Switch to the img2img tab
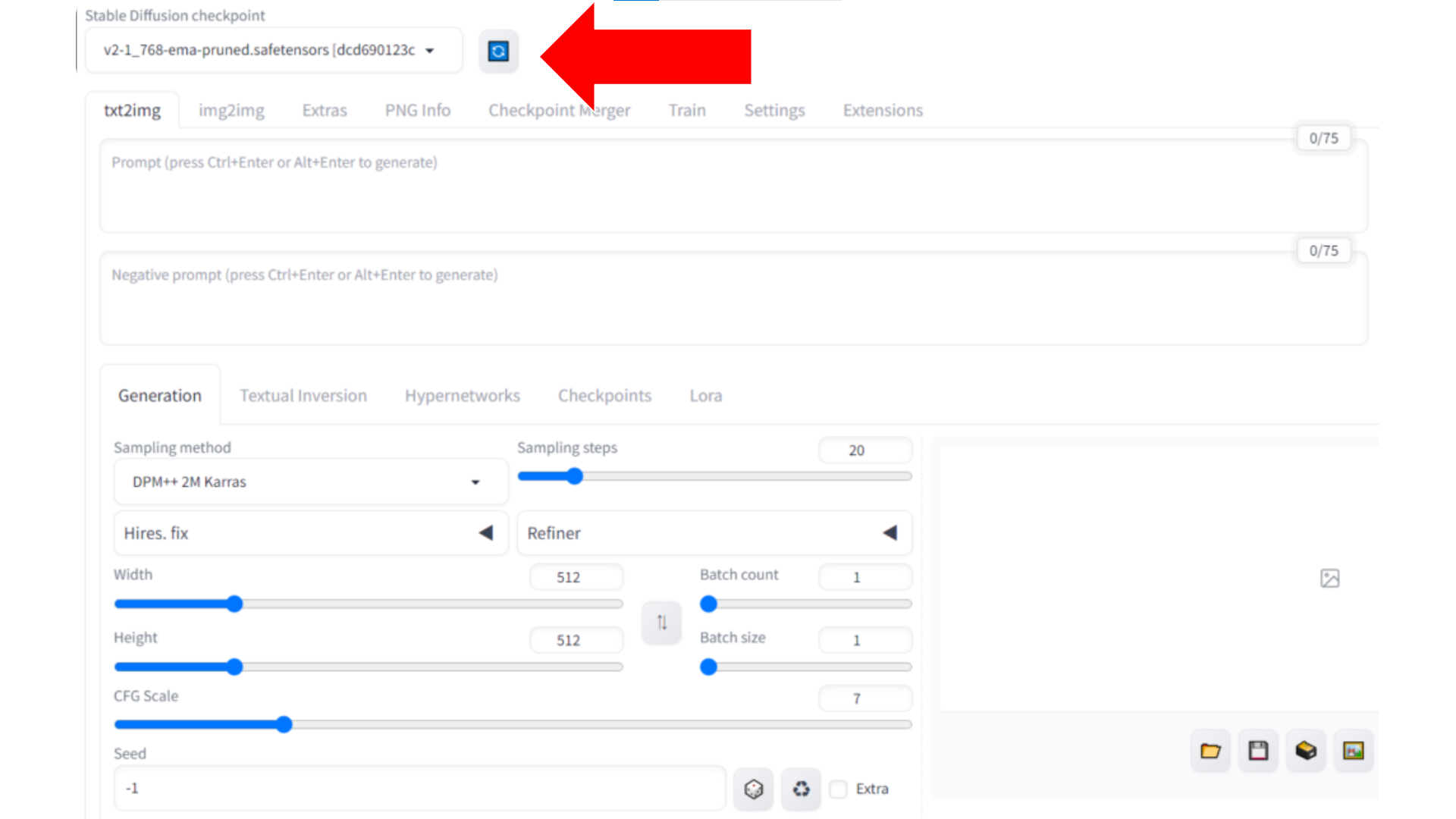 [x=231, y=111]
